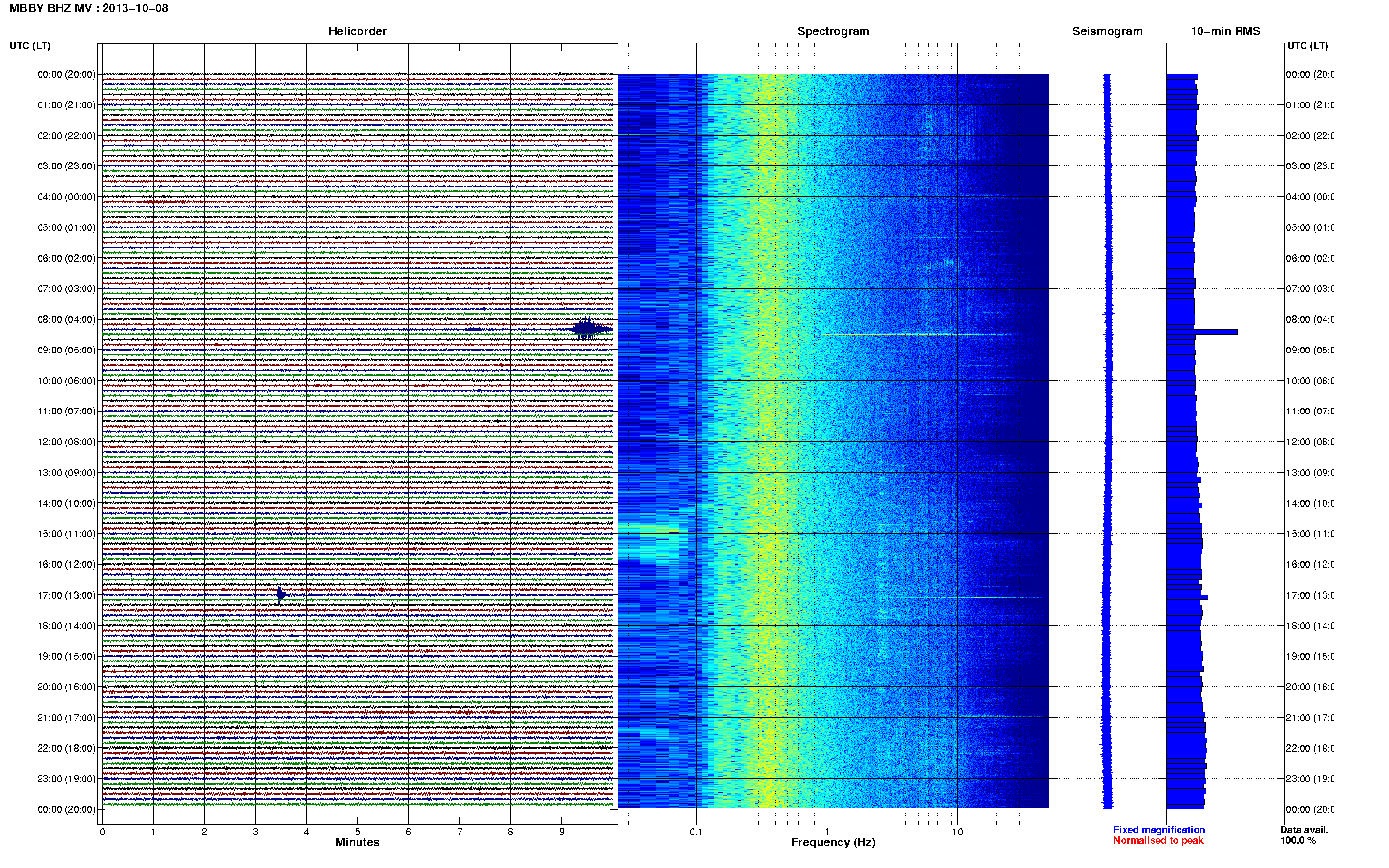Click the seismogram spike line near 17:00

click(1102, 597)
